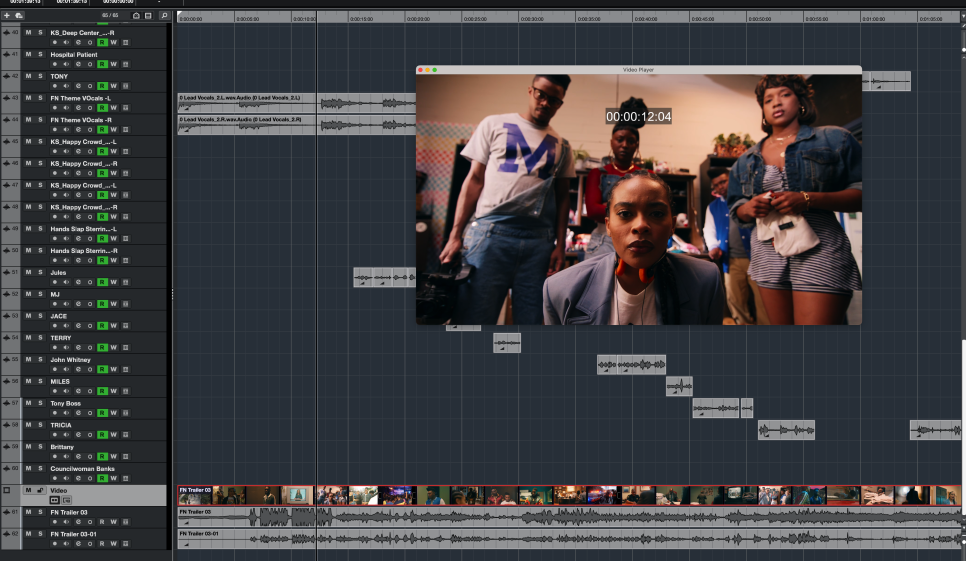Mute the TONY track
Viewport: 966px width, 561px height.
[x=28, y=76]
